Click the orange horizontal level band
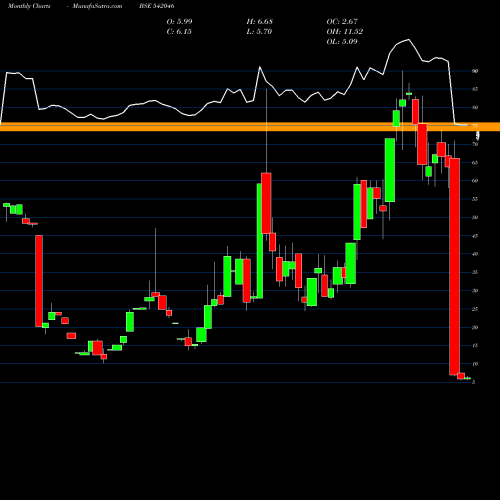Screen dimensions: 500x500 coord(250,127)
